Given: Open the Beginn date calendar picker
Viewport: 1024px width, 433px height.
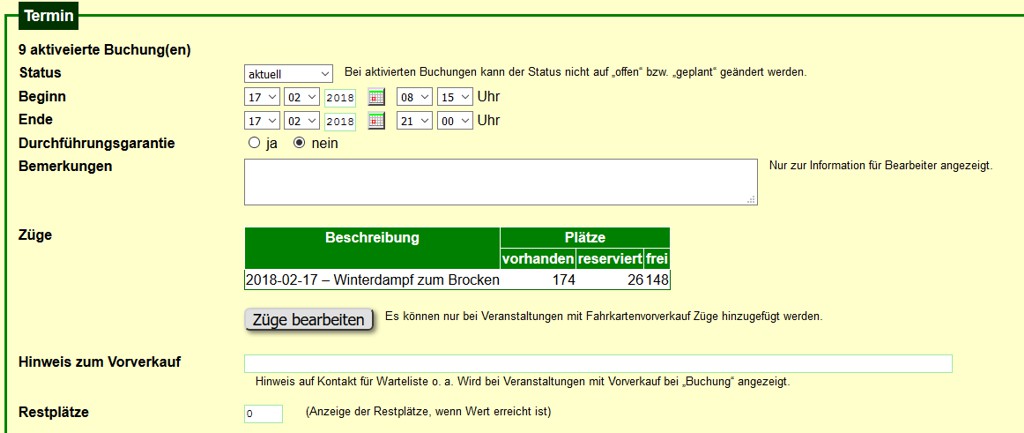Looking at the screenshot, I should tap(376, 97).
